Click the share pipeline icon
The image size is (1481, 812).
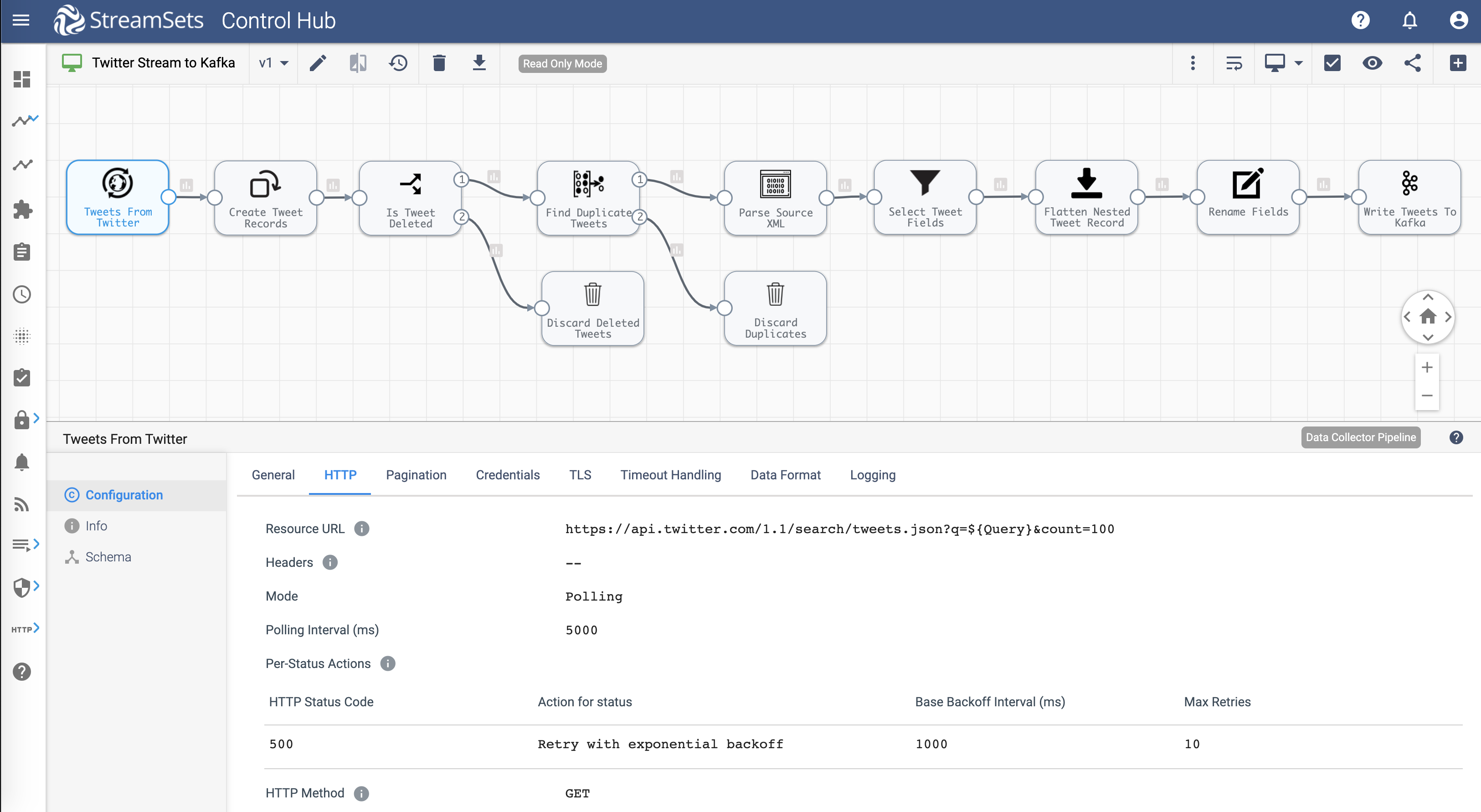click(x=1413, y=63)
